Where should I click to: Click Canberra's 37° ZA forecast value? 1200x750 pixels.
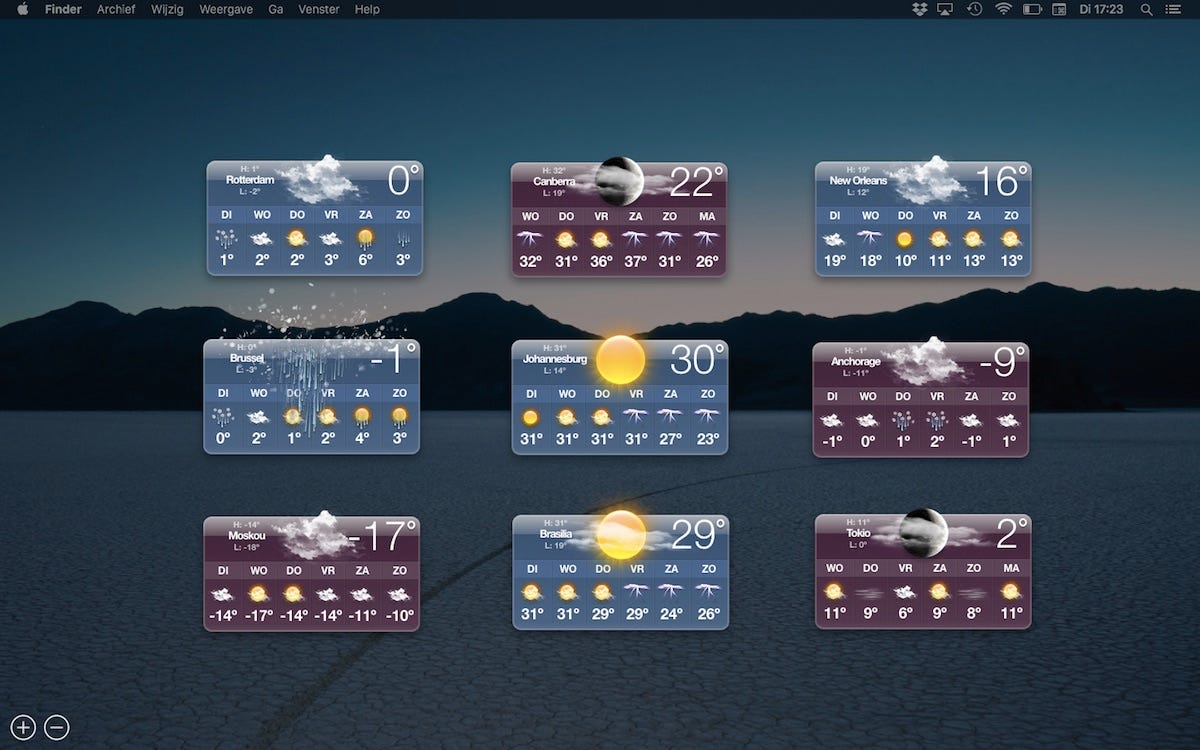point(635,262)
